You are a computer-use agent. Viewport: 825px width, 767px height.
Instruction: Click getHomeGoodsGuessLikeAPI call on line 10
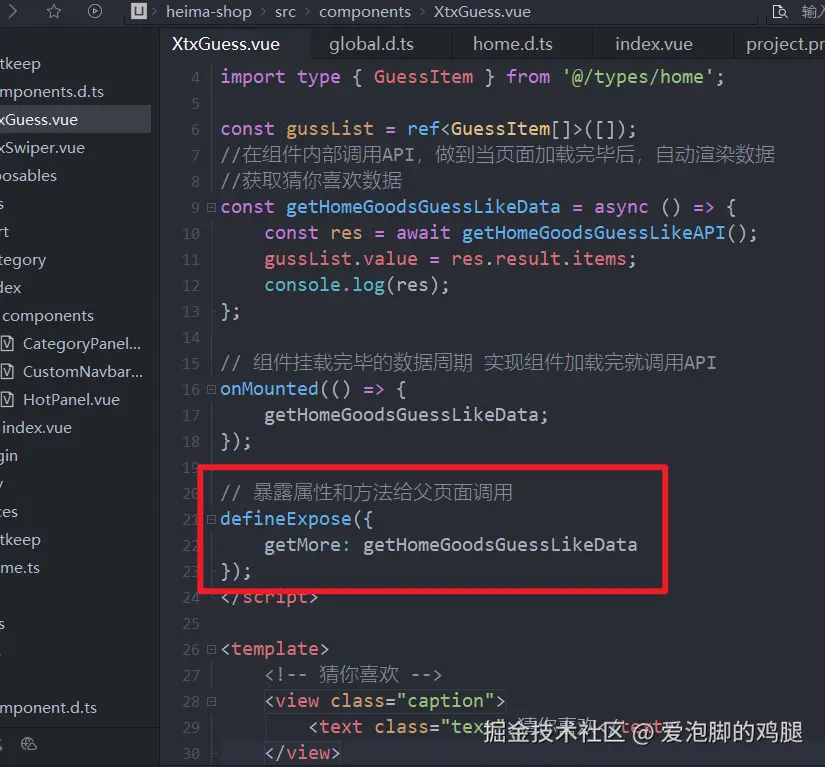point(593,233)
